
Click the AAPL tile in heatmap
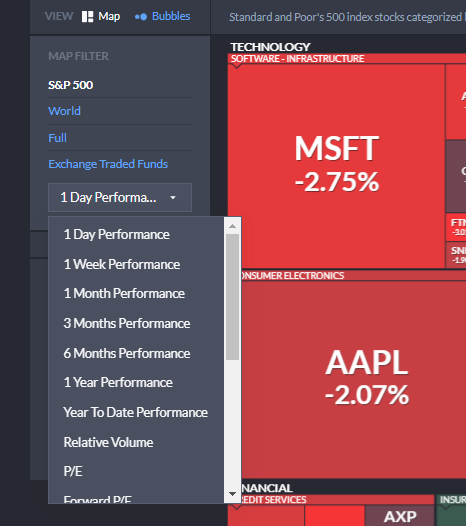354,379
